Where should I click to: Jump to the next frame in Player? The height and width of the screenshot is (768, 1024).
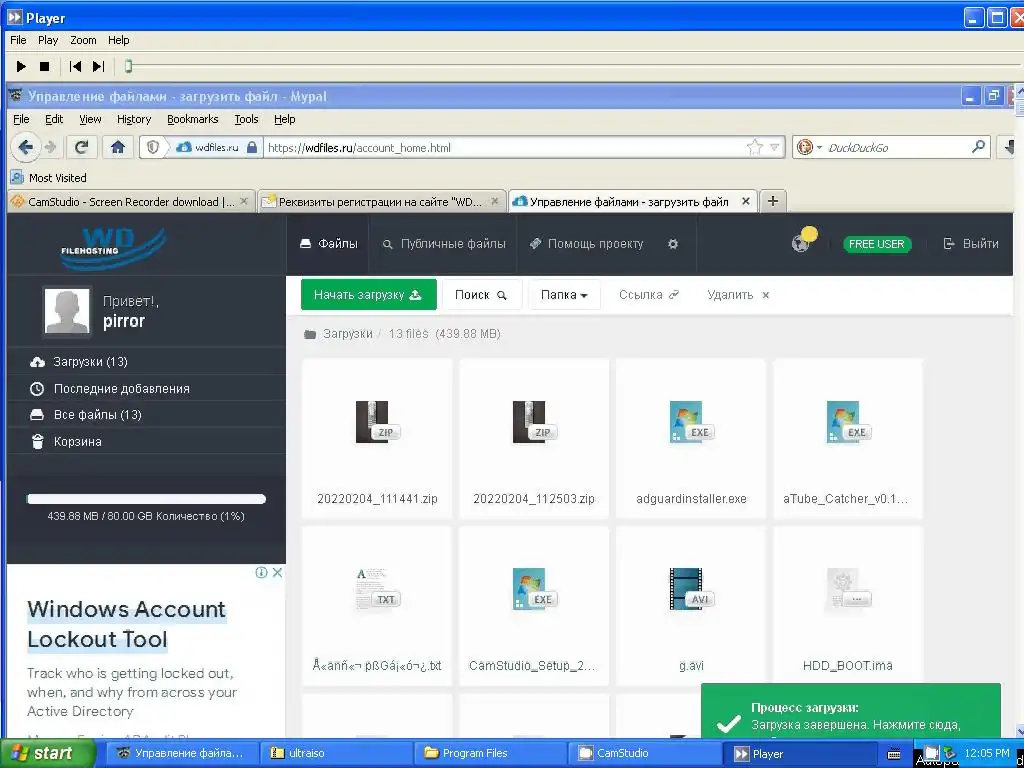pyautogui.click(x=99, y=66)
